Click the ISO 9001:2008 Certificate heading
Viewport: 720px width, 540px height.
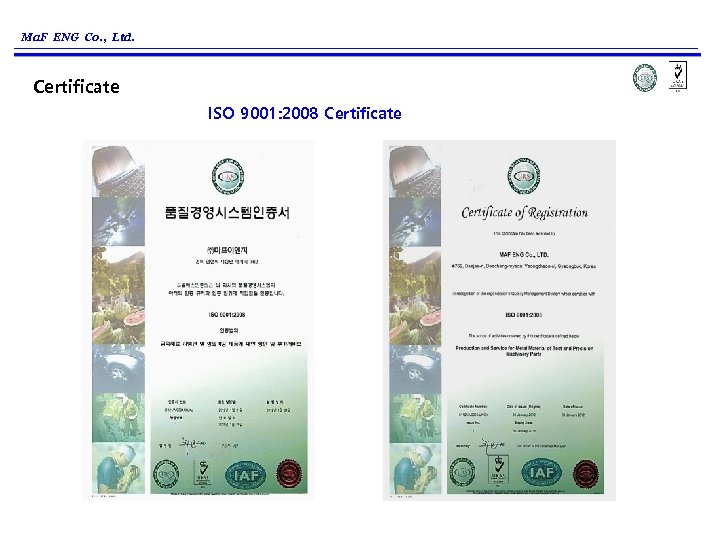pos(304,113)
